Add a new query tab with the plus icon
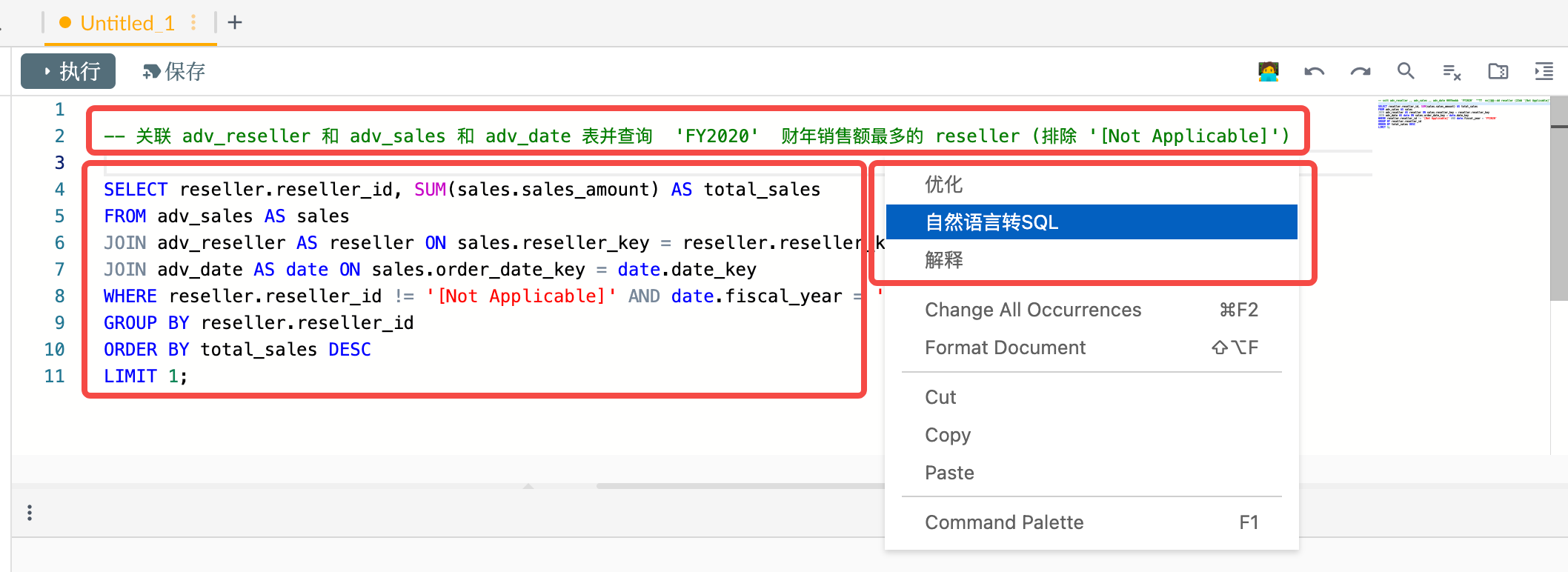 (235, 23)
